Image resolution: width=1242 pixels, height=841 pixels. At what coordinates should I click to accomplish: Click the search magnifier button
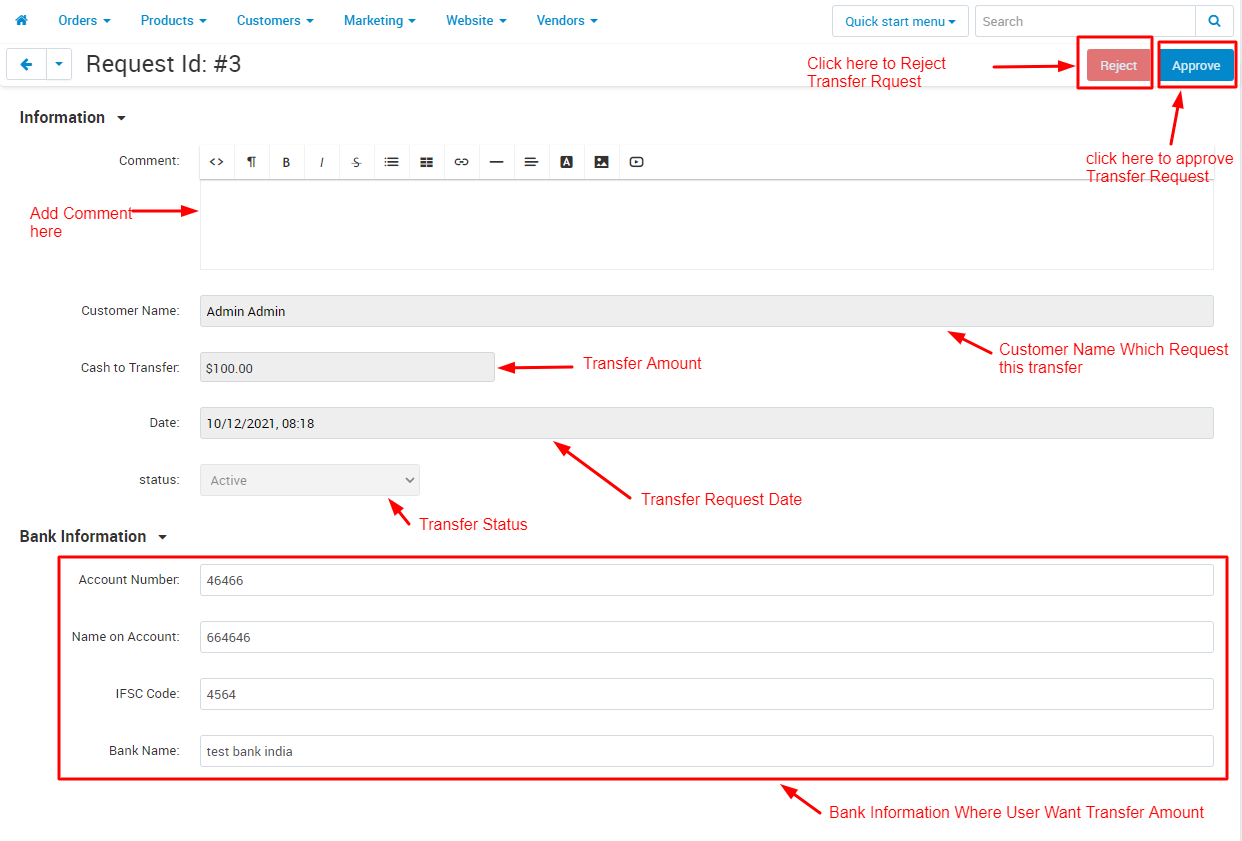pyautogui.click(x=1214, y=21)
